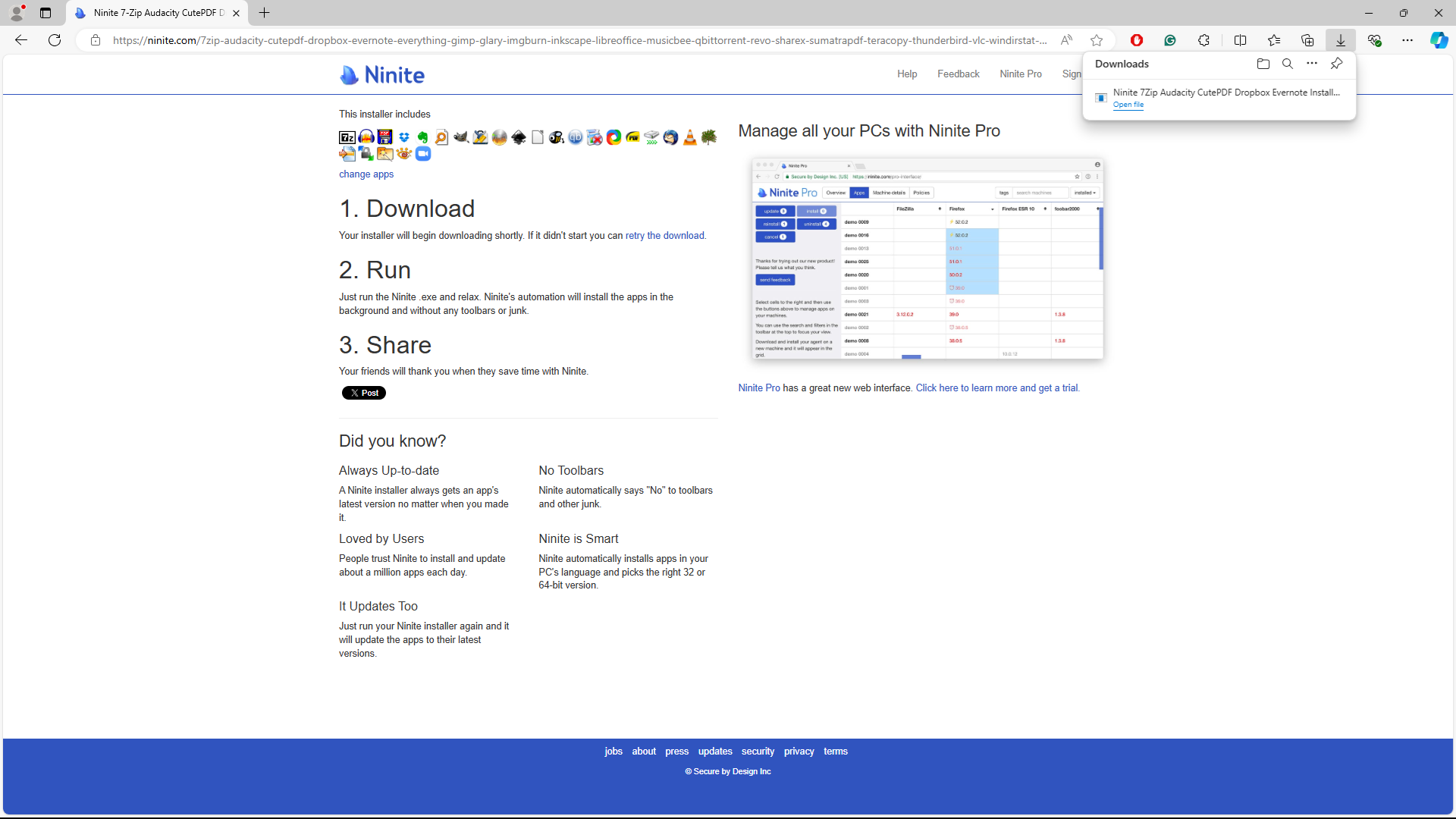Open the downloads folder icon
The height and width of the screenshot is (819, 1456).
point(1263,64)
